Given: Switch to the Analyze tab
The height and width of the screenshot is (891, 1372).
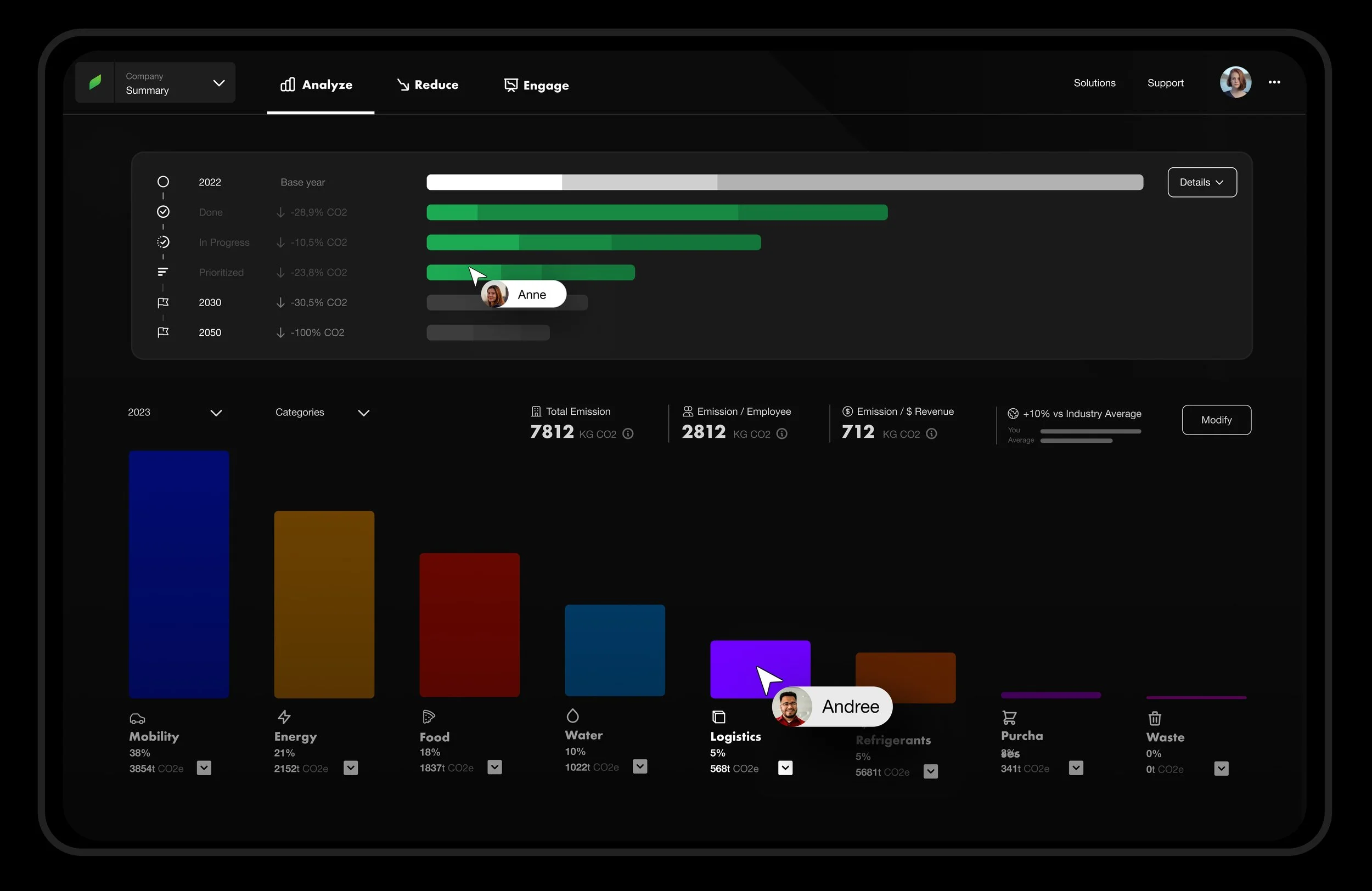Looking at the screenshot, I should (x=317, y=84).
